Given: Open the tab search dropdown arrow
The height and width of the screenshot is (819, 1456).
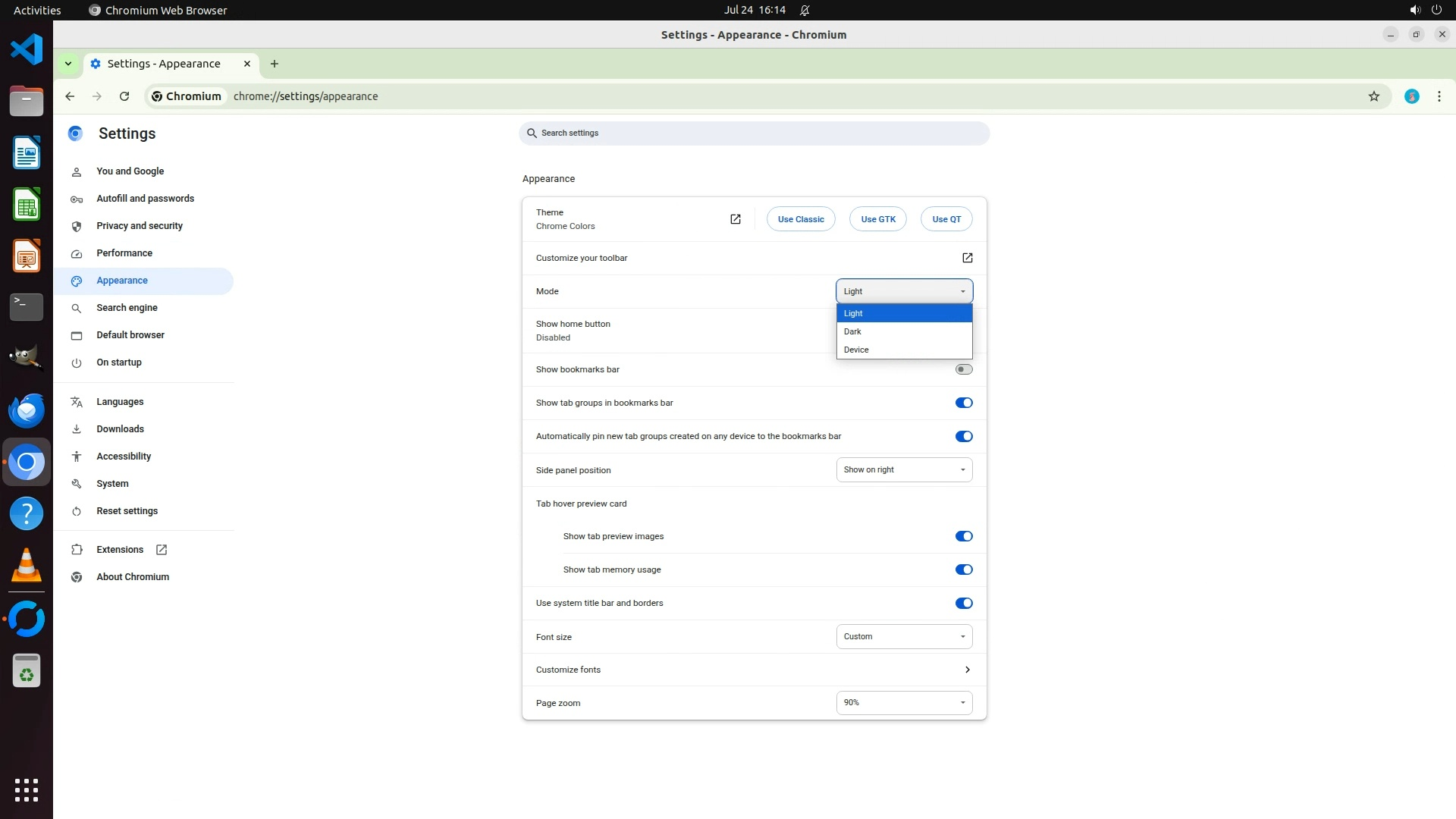Looking at the screenshot, I should (68, 64).
